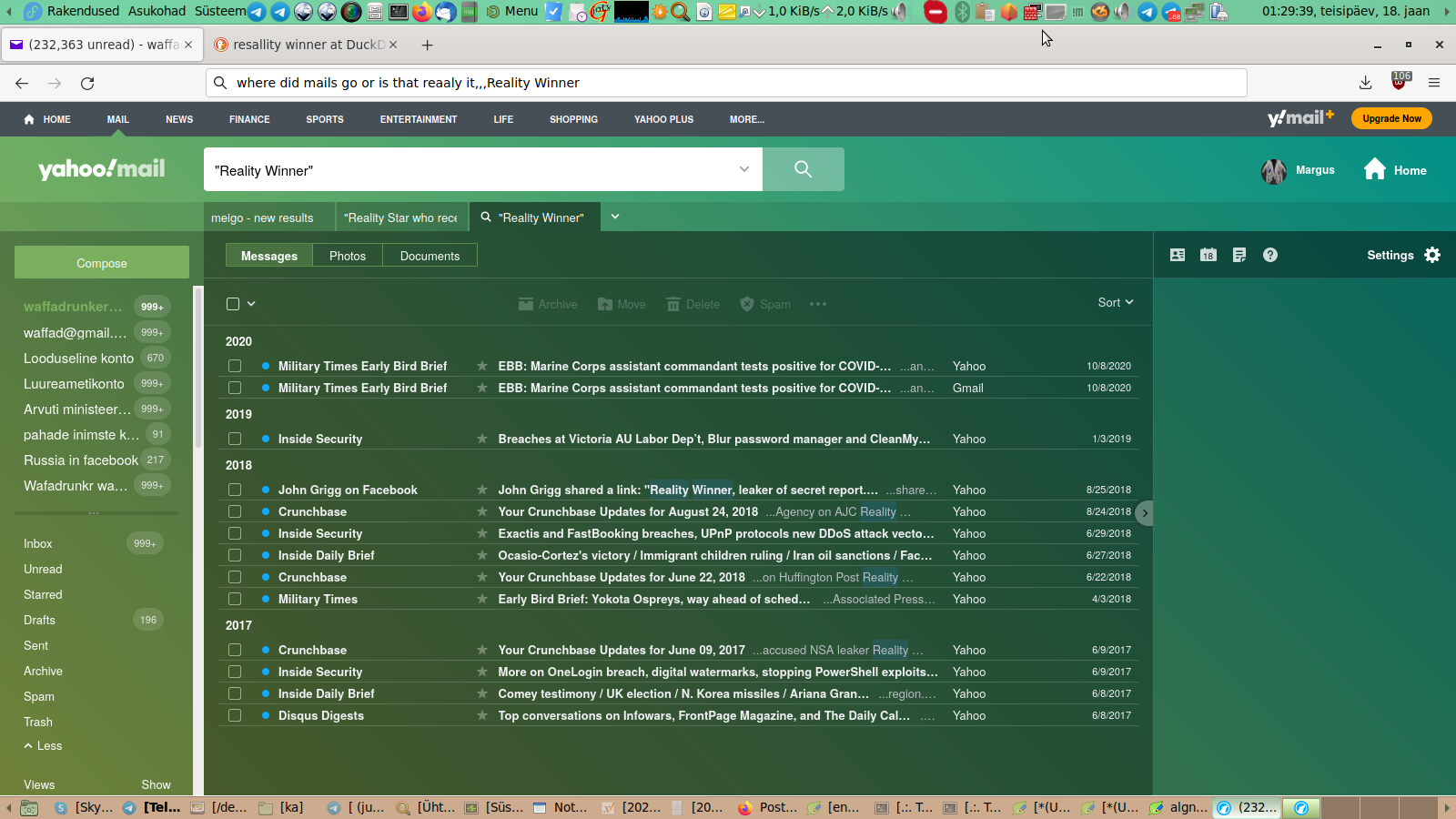1456x819 pixels.
Task: Open the Drafts folder
Action: pos(39,620)
